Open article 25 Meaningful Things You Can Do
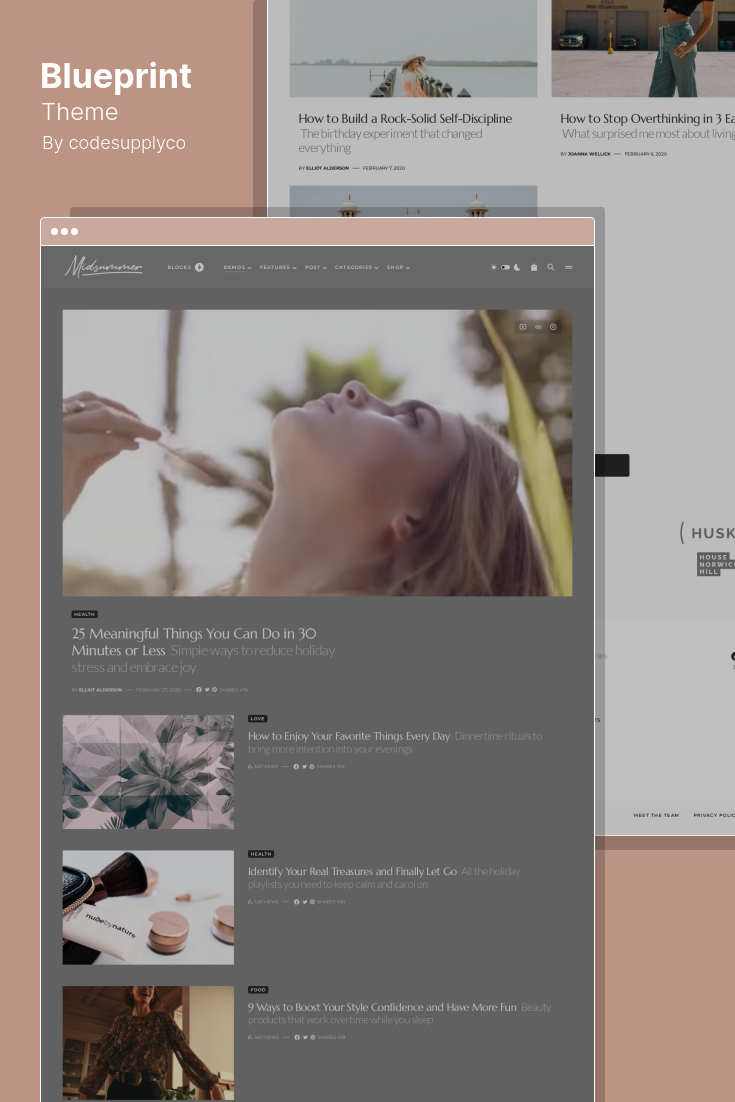 click(194, 642)
